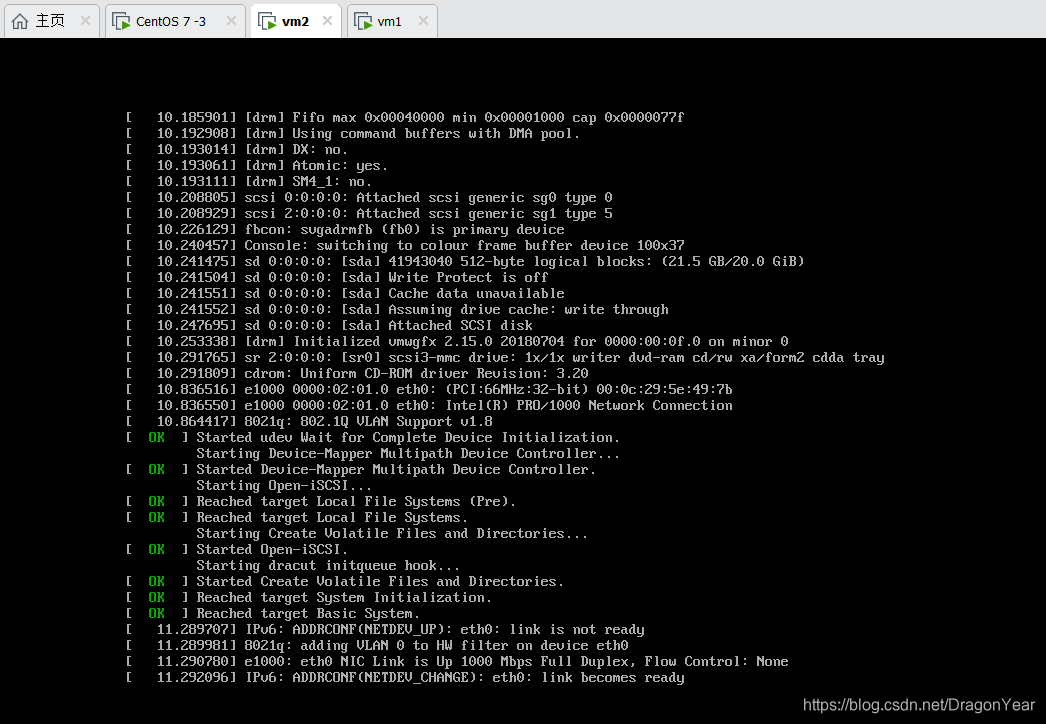Screen dimensions: 1046x724
Task: Click 'eth0: (PCI:66MHz:32-bit) 00:0c:29:5e:49:7b' line
Action: [430, 390]
